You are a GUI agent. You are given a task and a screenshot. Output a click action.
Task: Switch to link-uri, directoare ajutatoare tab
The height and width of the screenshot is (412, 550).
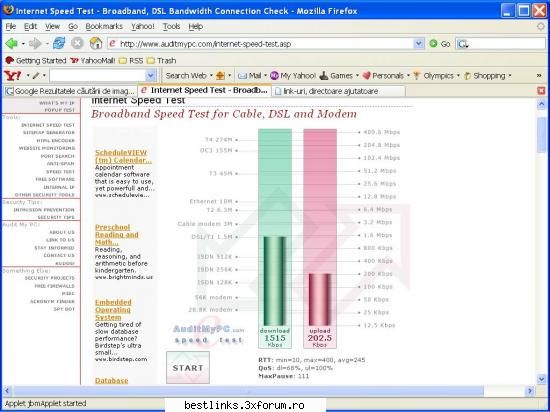(338, 91)
